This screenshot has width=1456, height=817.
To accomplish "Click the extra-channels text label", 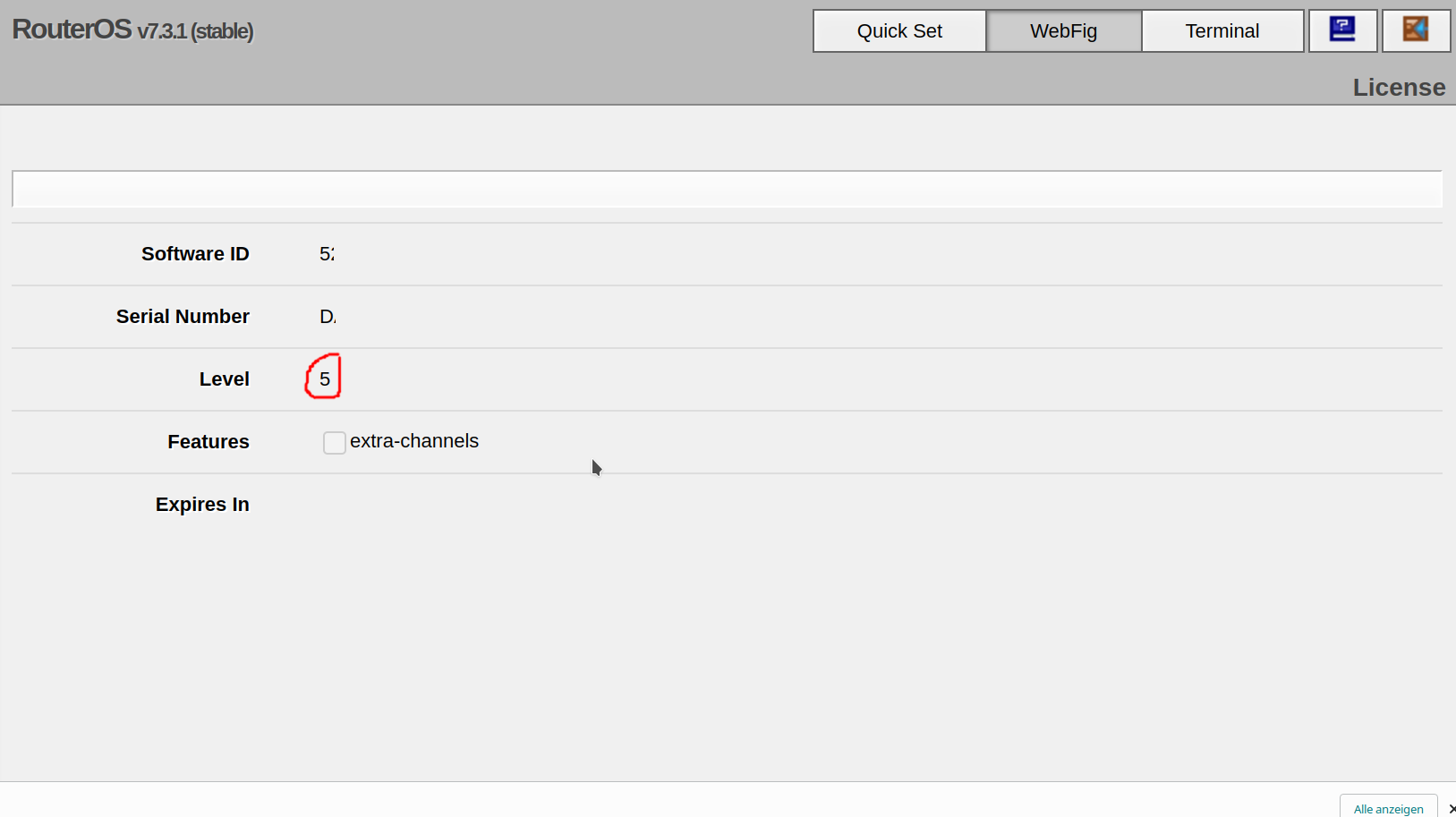I will tap(414, 441).
